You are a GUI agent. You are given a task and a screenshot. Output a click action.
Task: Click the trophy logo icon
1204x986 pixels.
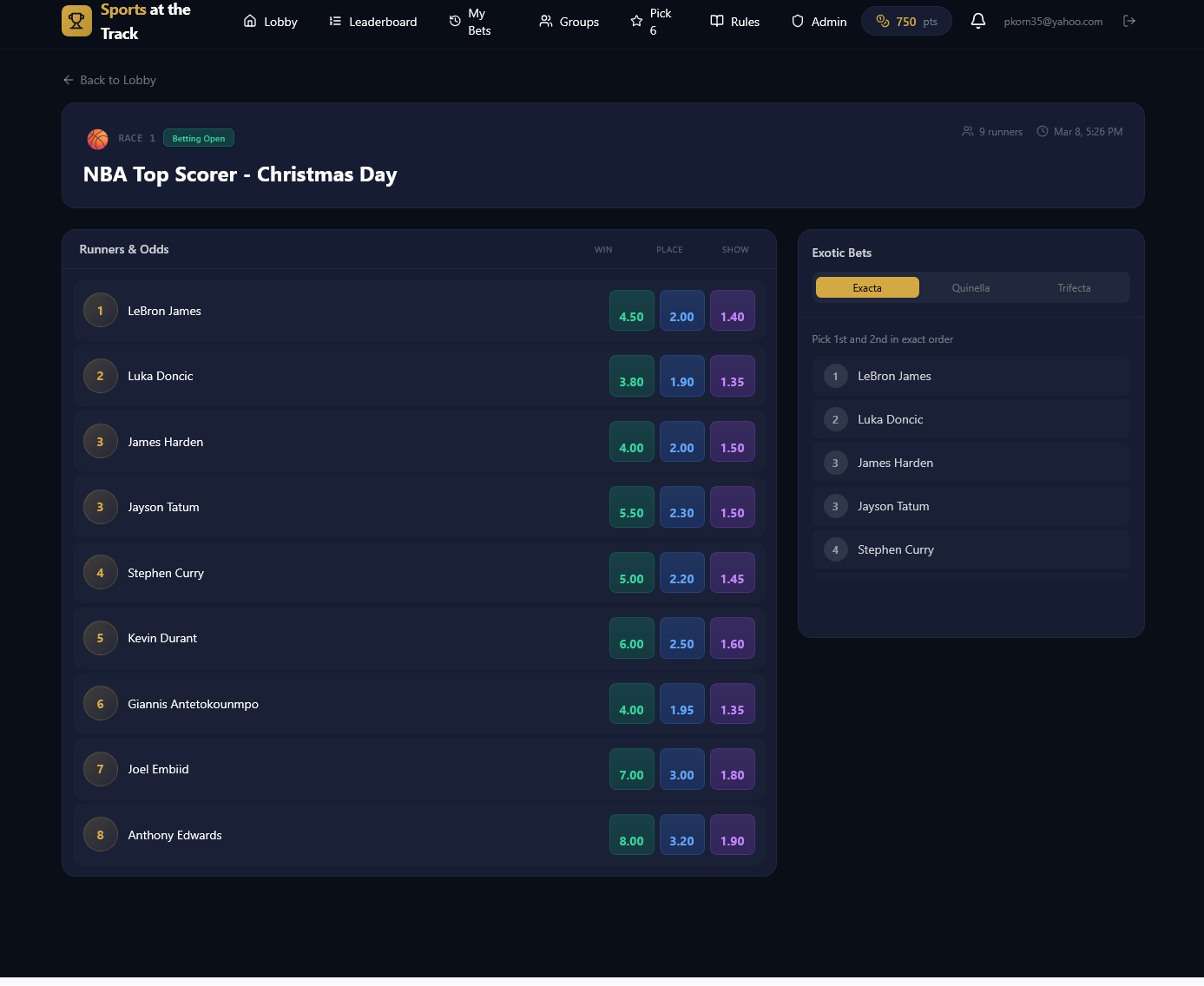pyautogui.click(x=76, y=21)
